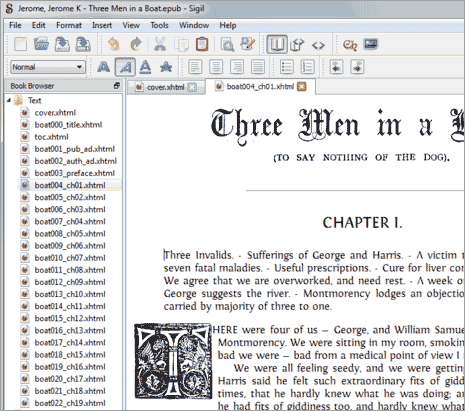Click the Text folder icon
Image resolution: width=465 pixels, height=411 pixels.
click(x=19, y=100)
